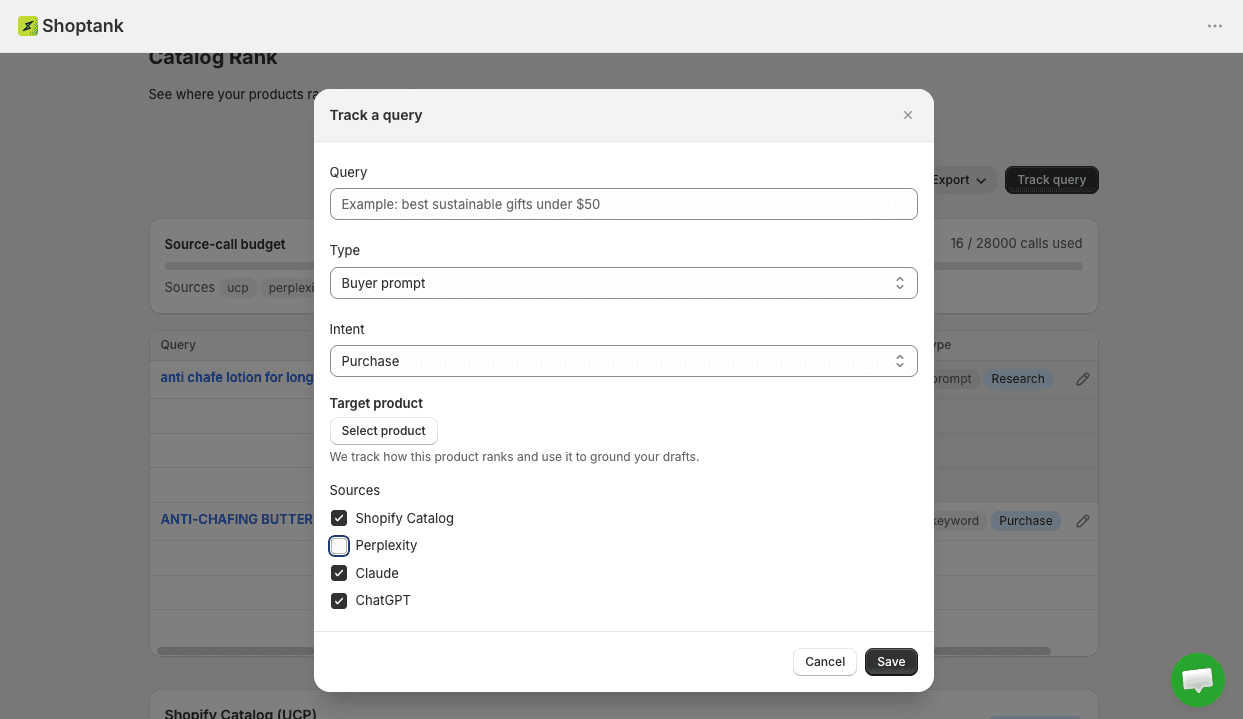Click the 16 / 28000 calls used text
Viewport: 1243px width, 719px height.
click(1016, 243)
